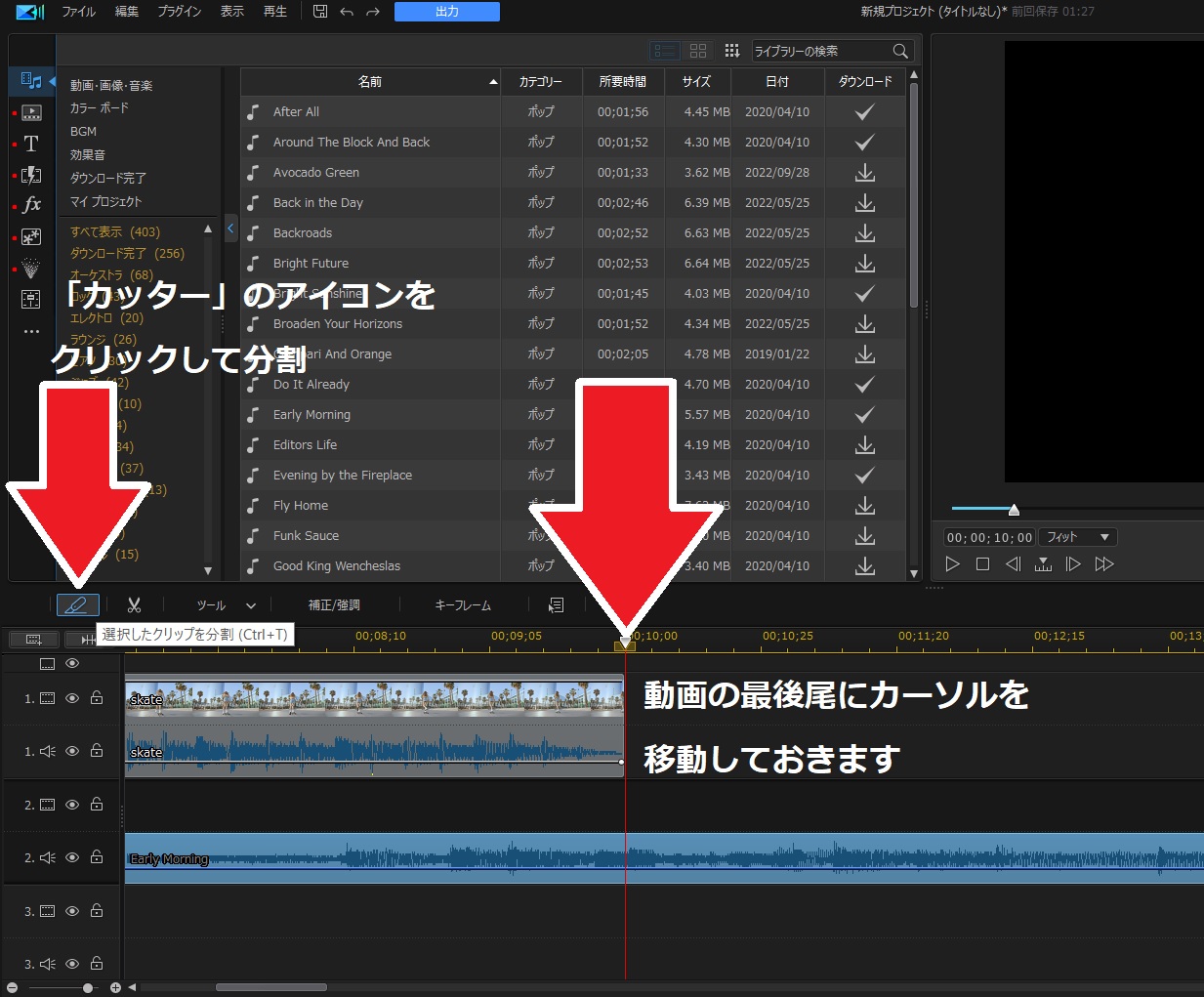Lock audio track 3
Screen dimensions: 1204x997
coord(97,963)
